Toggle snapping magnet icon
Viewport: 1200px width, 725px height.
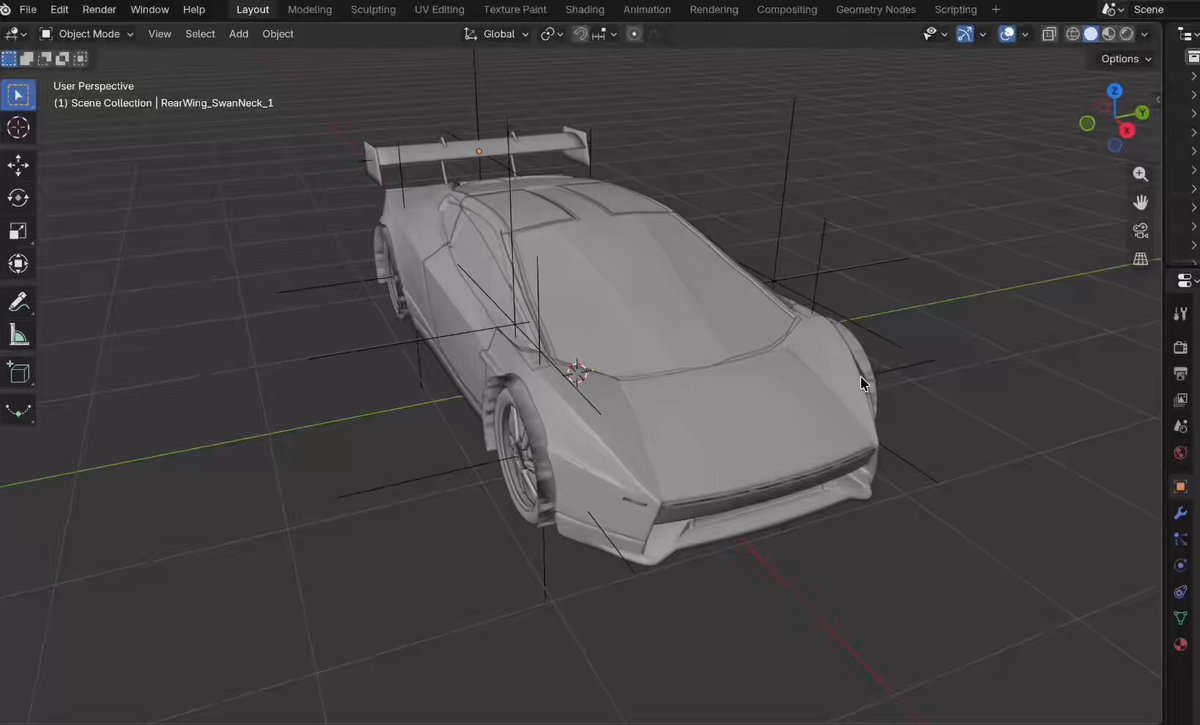[580, 34]
